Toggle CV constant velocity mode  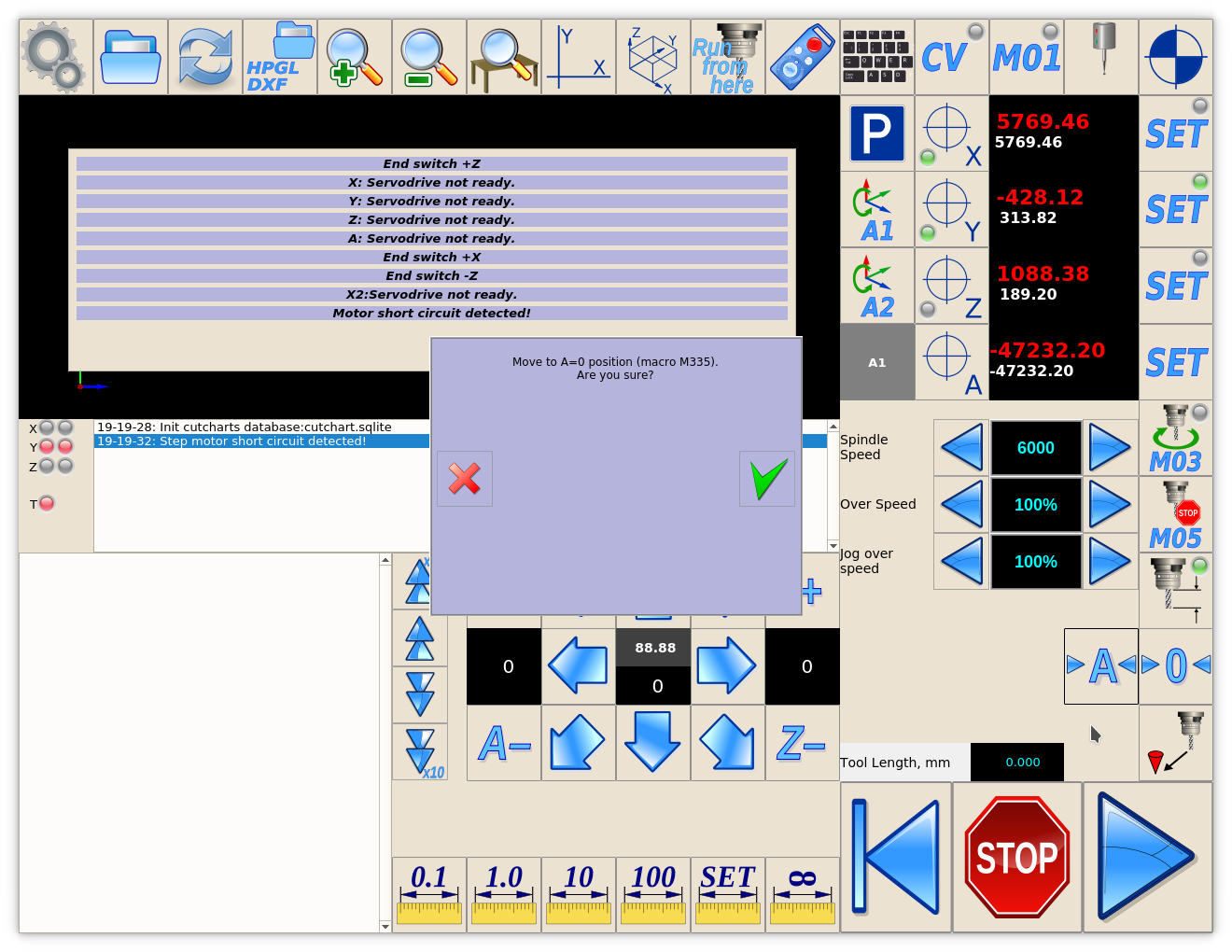click(x=952, y=57)
